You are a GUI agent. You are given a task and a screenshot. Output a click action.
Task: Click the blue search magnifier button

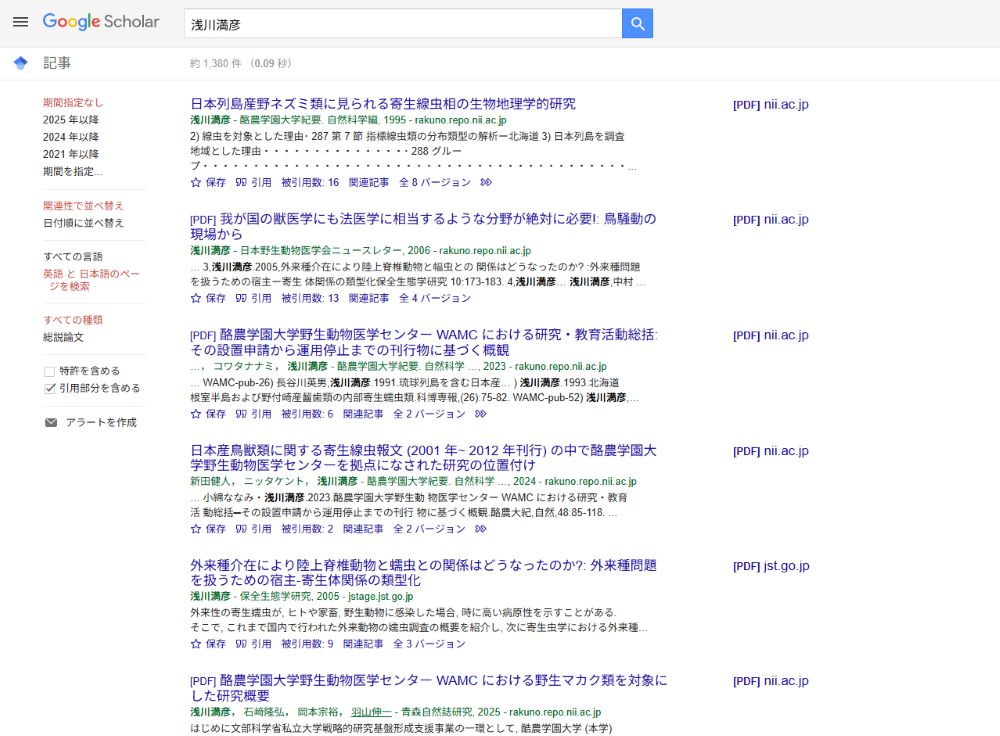637,23
